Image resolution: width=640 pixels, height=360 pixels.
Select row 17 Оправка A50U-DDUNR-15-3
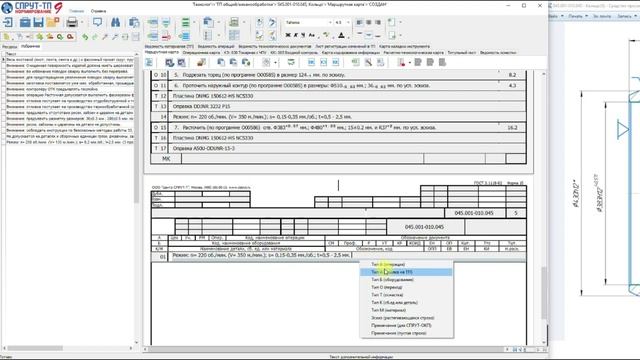338,148
